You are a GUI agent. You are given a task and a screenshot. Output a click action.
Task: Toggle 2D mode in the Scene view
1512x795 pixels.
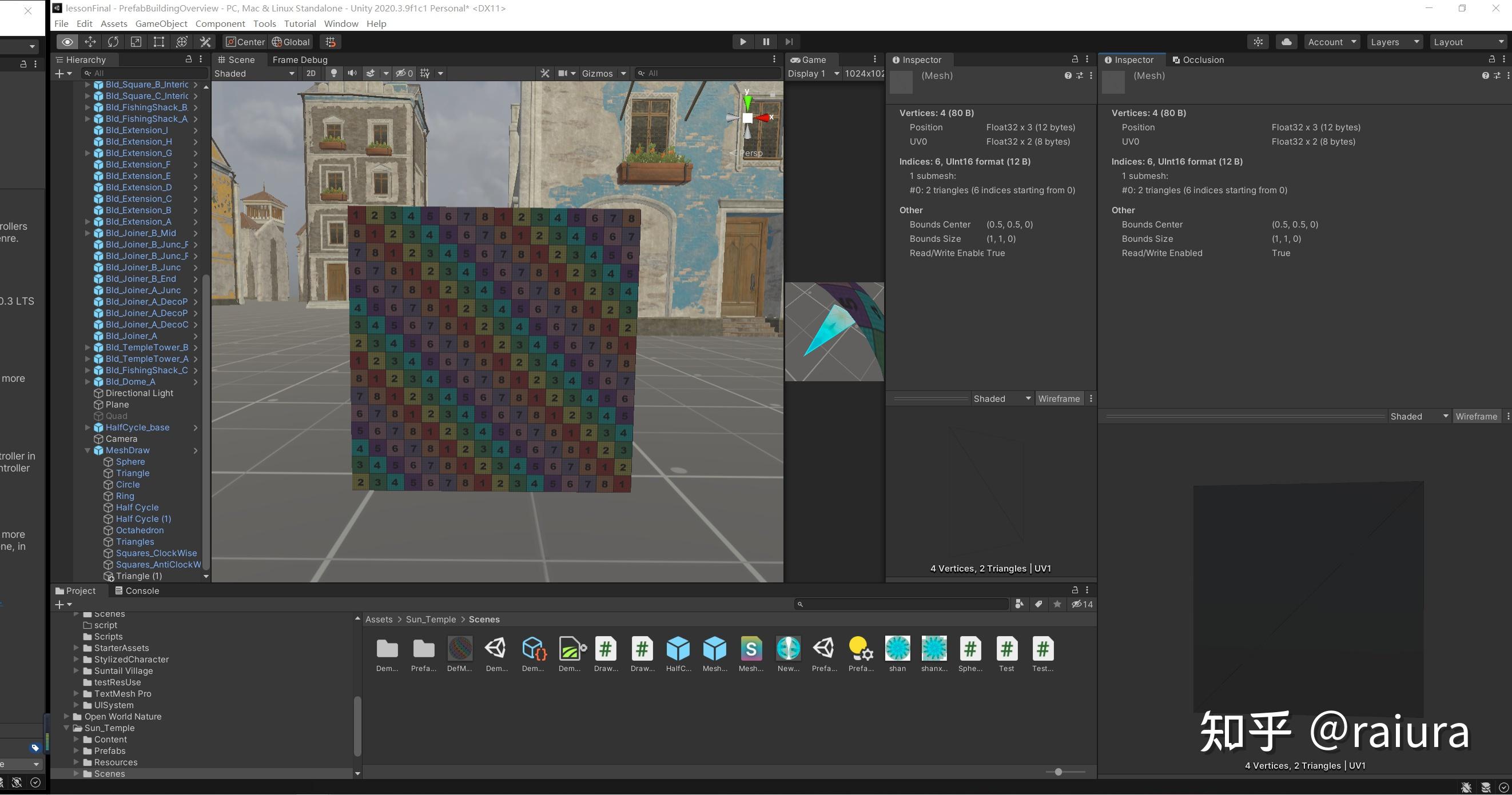[x=311, y=73]
